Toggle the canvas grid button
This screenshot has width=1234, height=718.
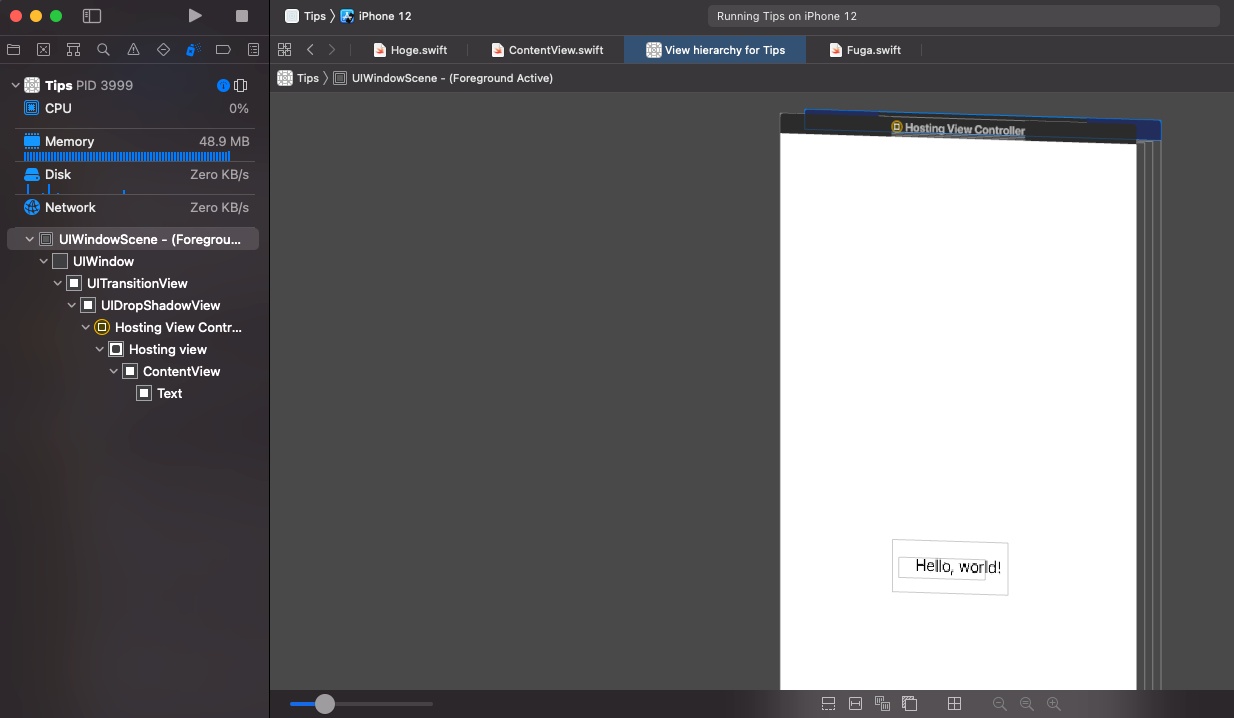pyautogui.click(x=954, y=704)
